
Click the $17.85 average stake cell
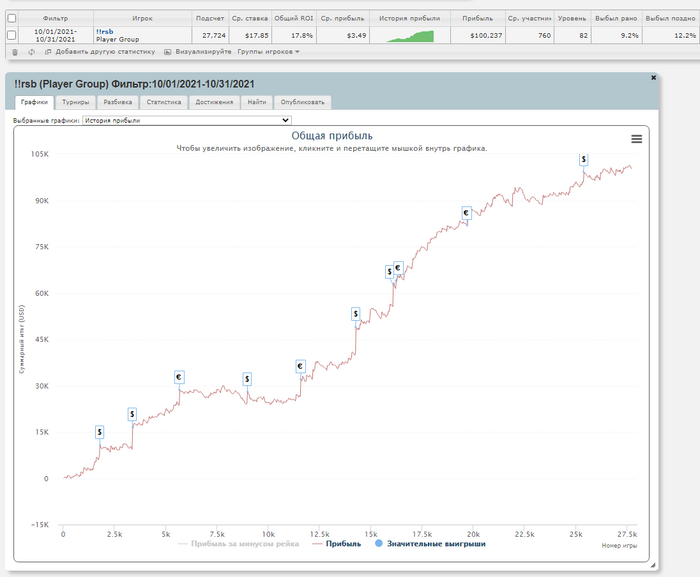(x=250, y=35)
